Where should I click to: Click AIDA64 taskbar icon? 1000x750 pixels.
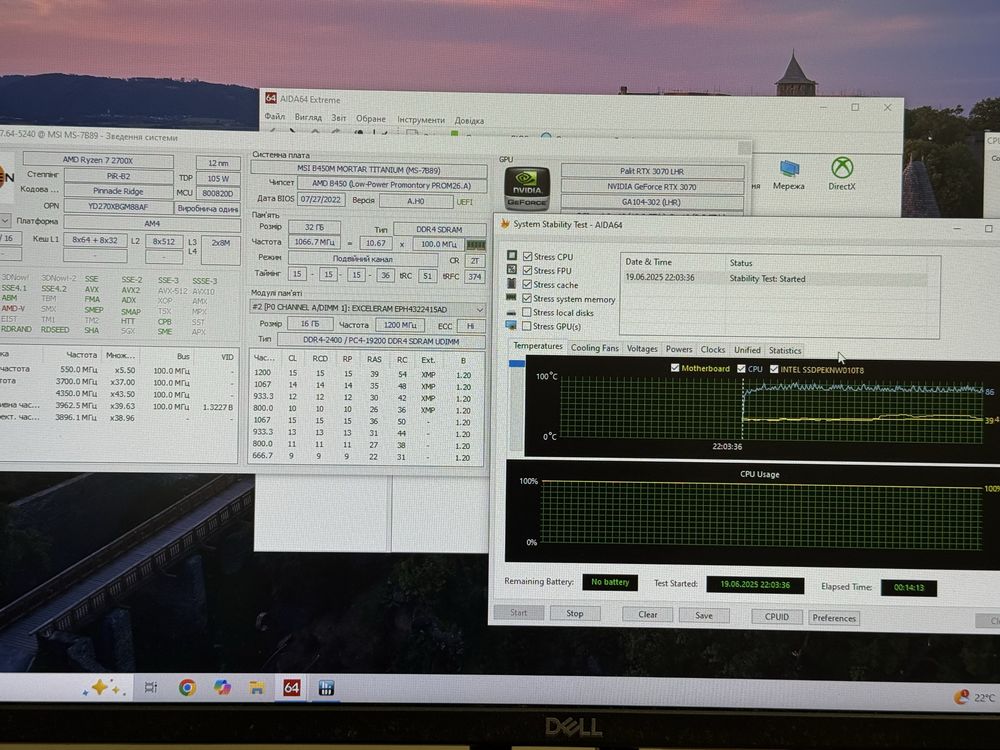[291, 688]
